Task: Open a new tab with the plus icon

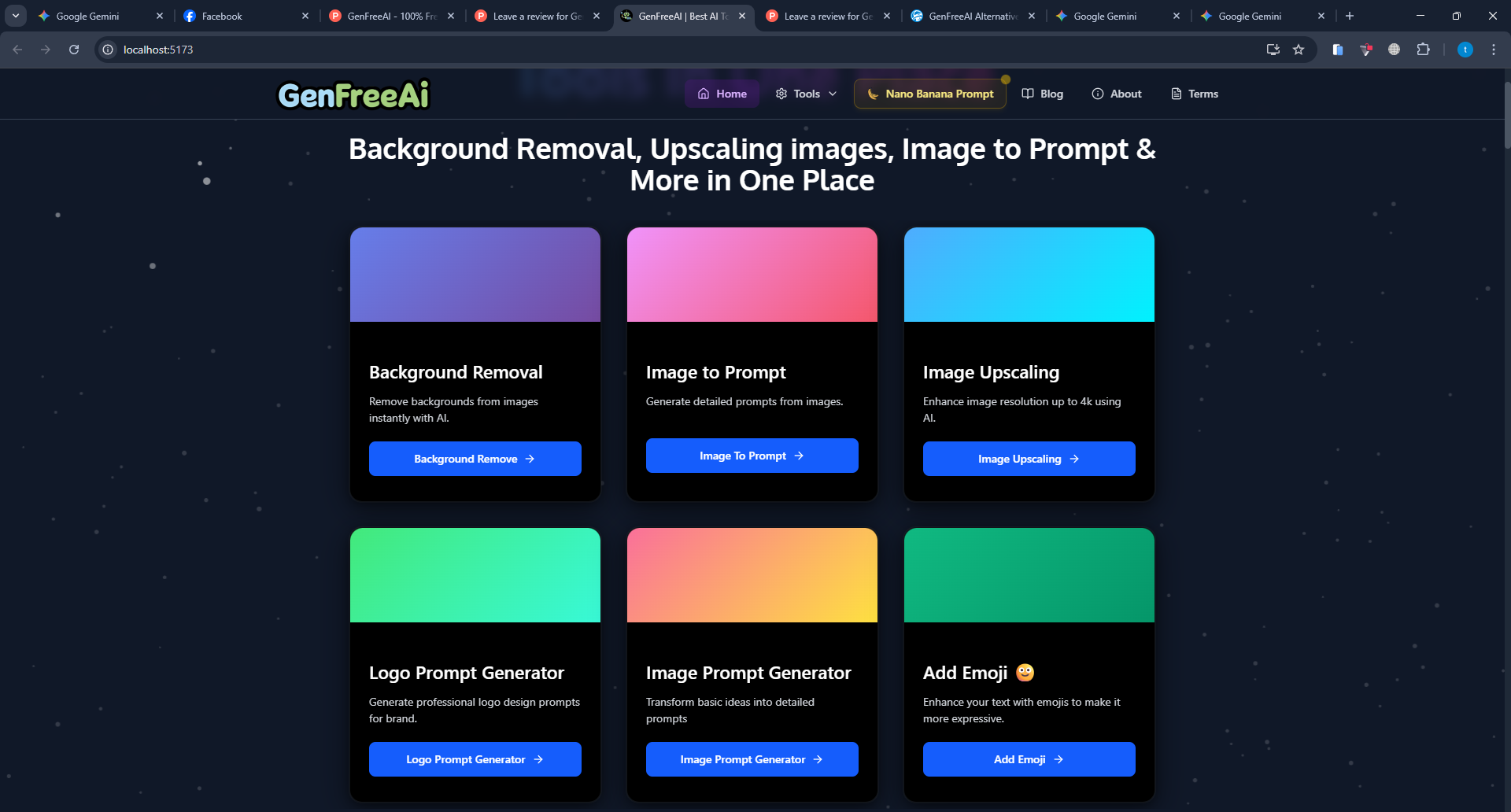Action: pos(1350,16)
